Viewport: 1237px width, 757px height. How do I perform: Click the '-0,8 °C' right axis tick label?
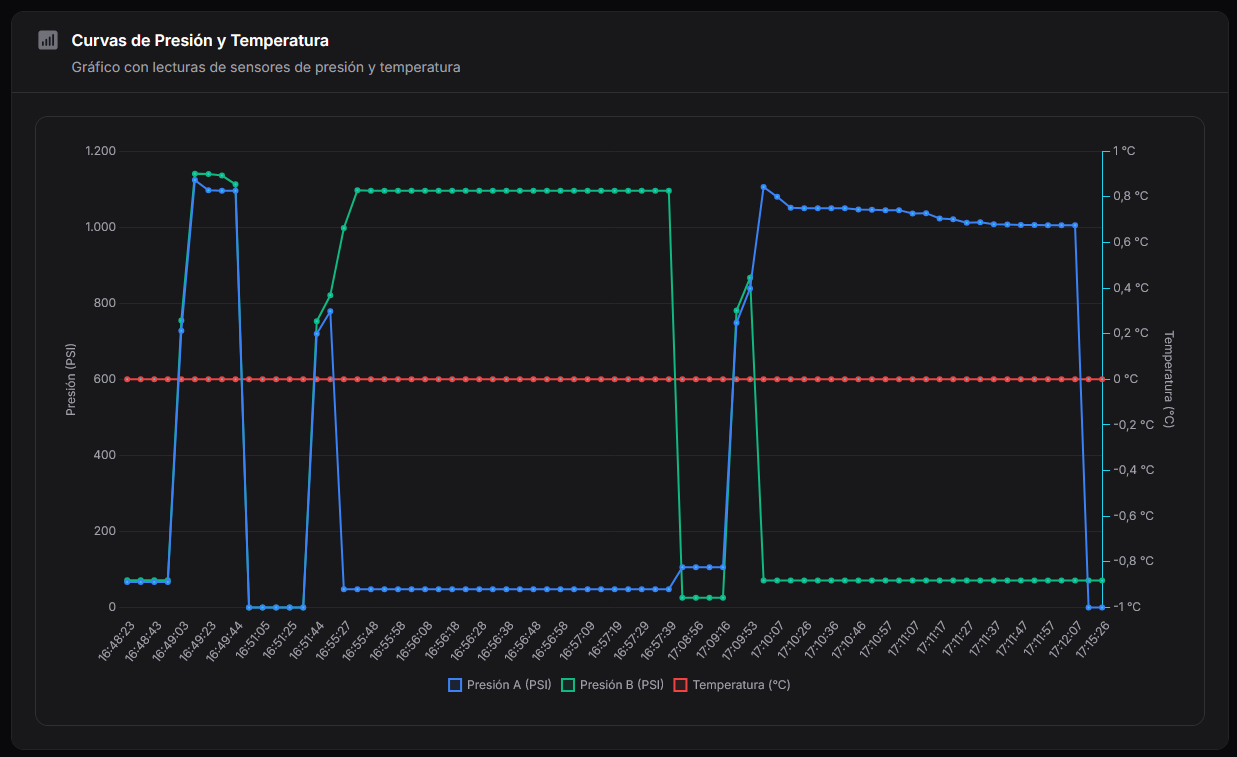coord(1132,561)
